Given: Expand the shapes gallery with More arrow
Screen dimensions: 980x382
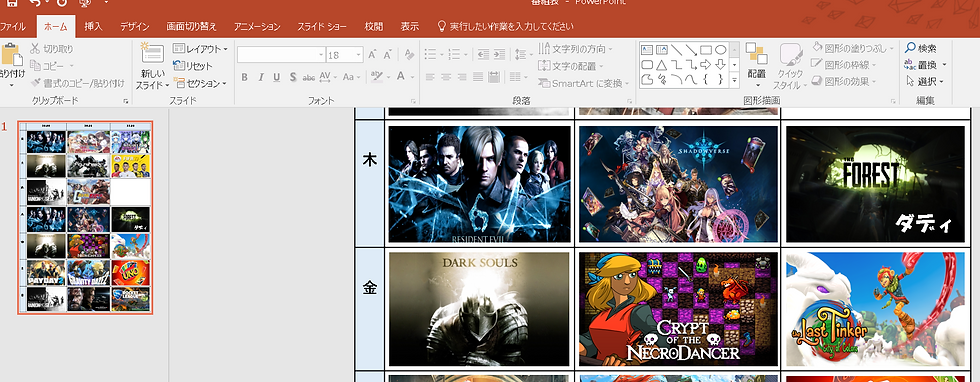Looking at the screenshot, I should 734,79.
